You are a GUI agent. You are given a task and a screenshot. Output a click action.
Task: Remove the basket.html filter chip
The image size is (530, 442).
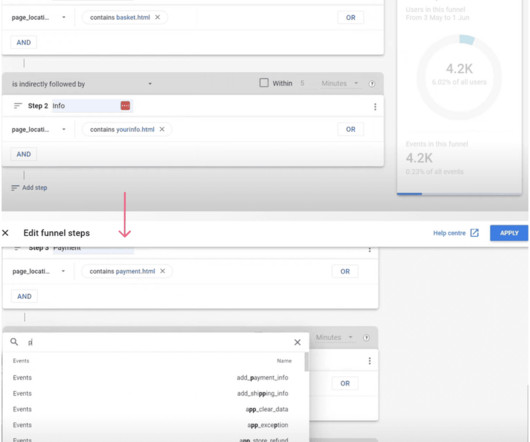coord(158,17)
